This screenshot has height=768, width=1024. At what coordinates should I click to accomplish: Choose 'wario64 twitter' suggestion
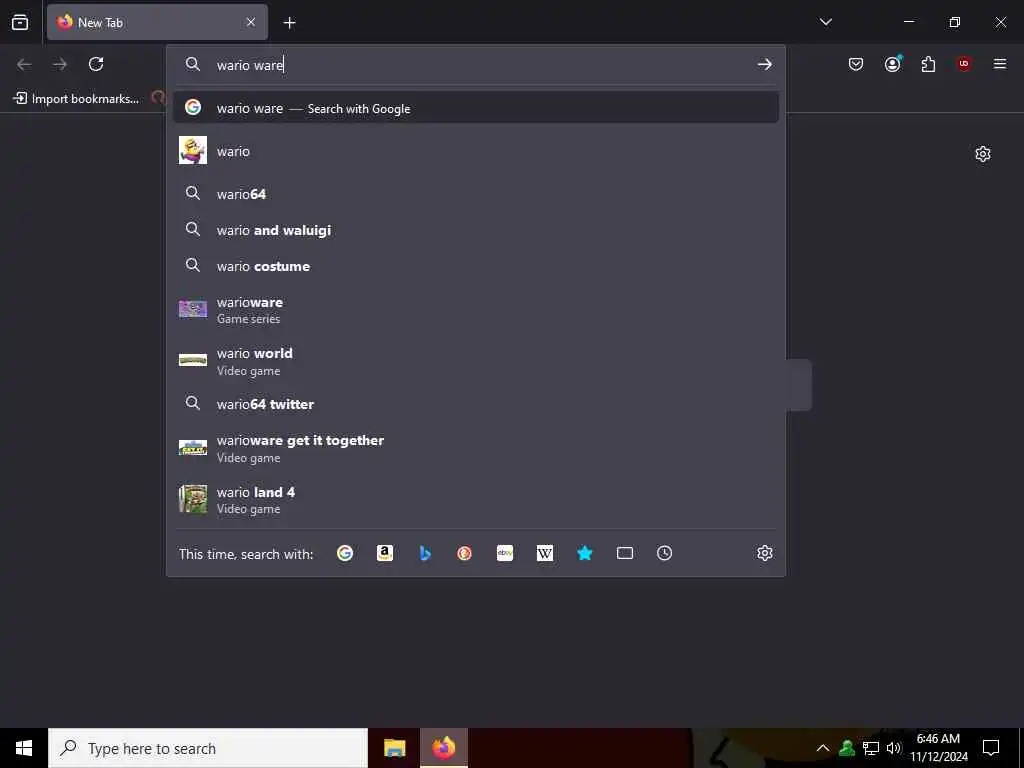click(475, 404)
